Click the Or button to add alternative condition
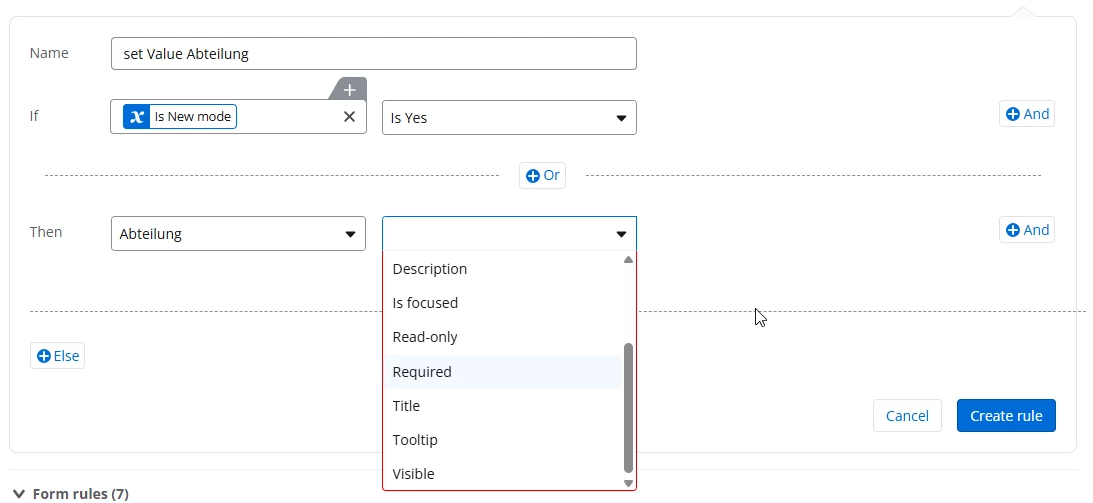 (543, 175)
